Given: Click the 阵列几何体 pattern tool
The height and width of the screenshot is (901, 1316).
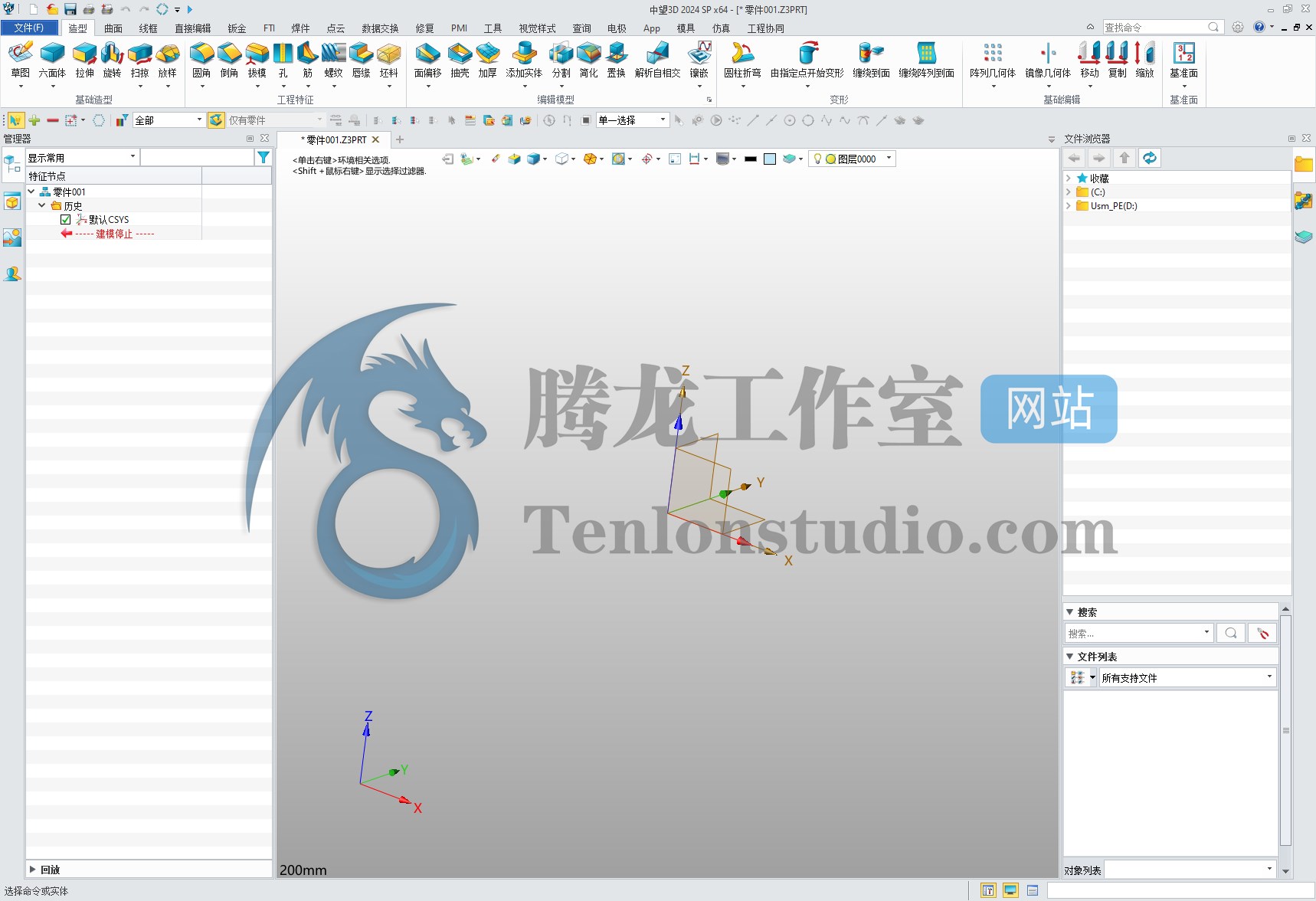Looking at the screenshot, I should 993,60.
